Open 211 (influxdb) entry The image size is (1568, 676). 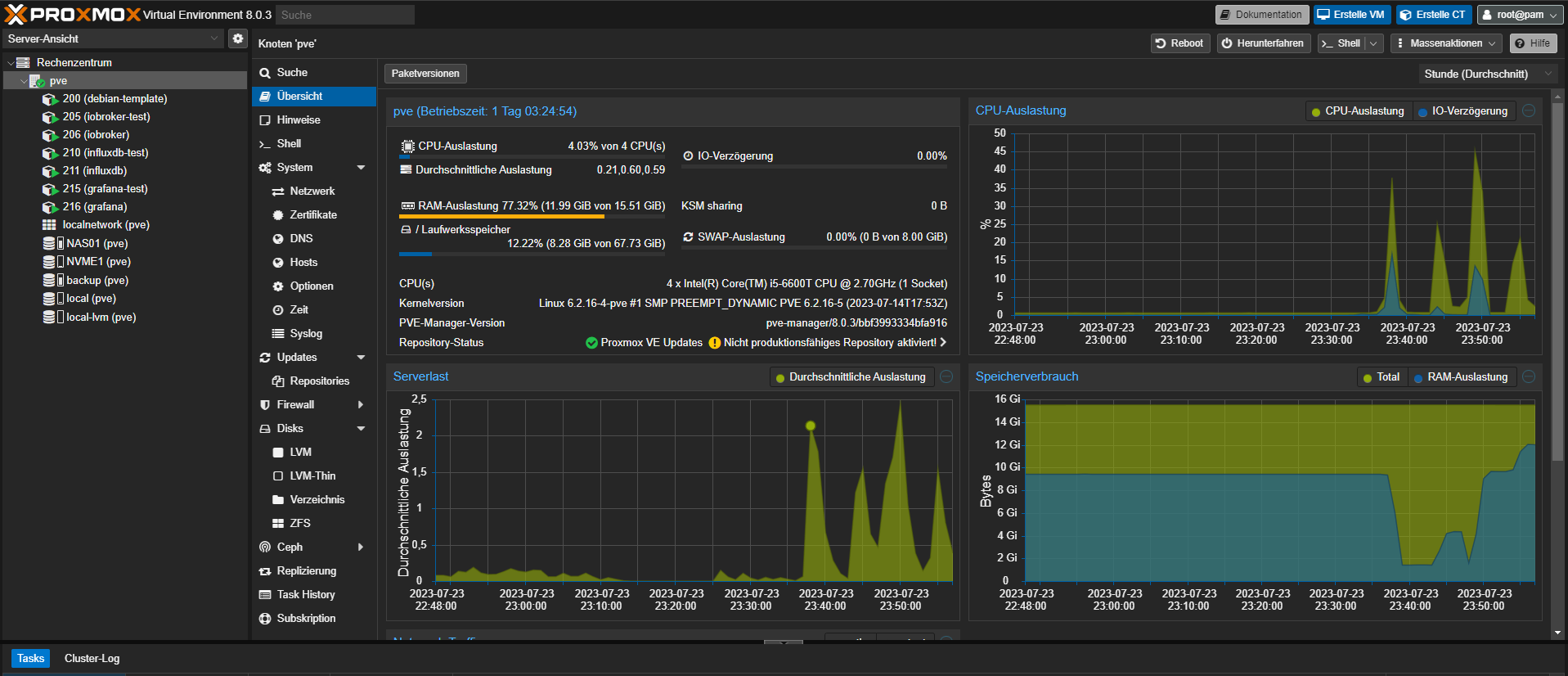click(95, 170)
